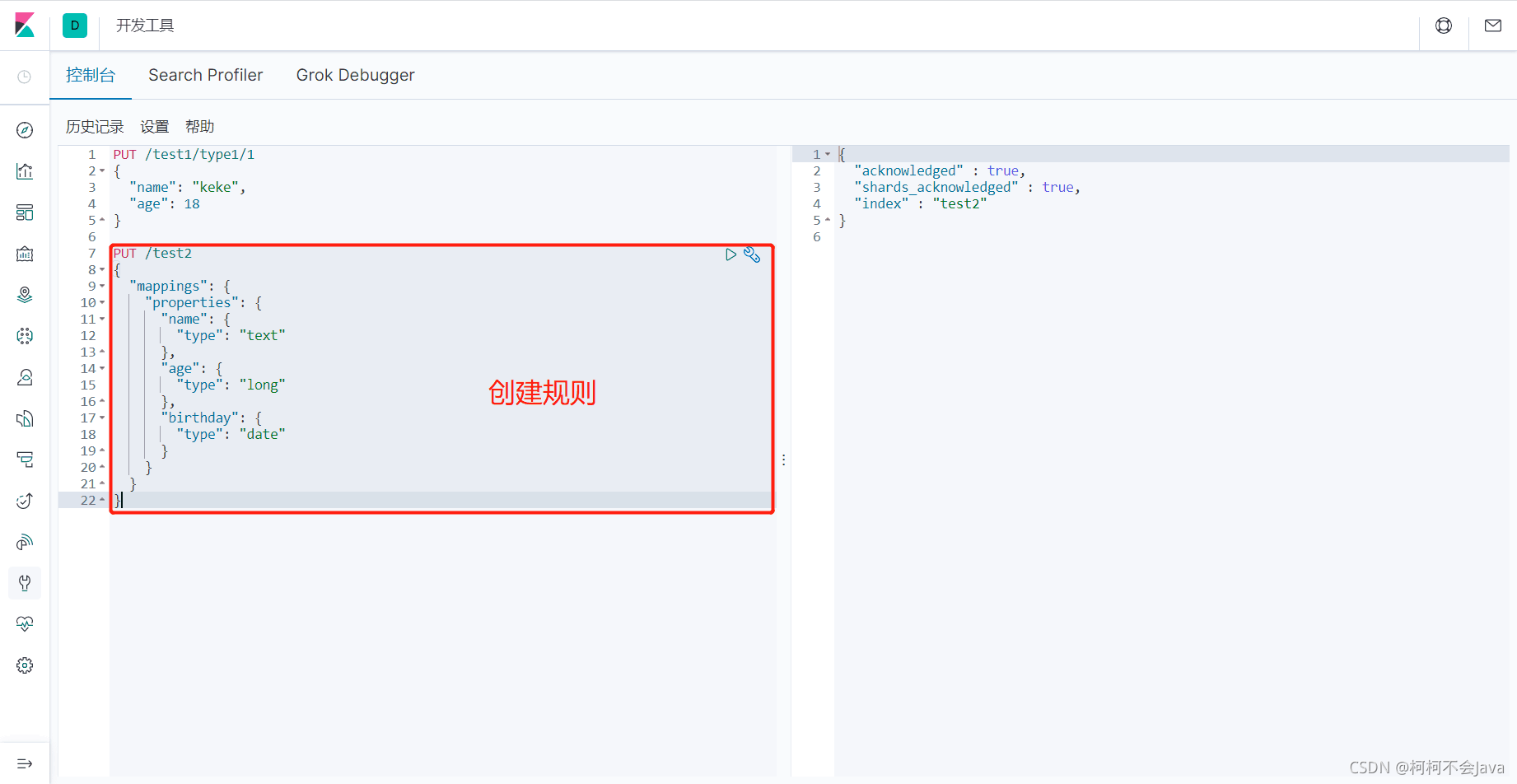Collapse the "mappings" block at line 9
The width and height of the screenshot is (1517, 784).
click(x=102, y=287)
